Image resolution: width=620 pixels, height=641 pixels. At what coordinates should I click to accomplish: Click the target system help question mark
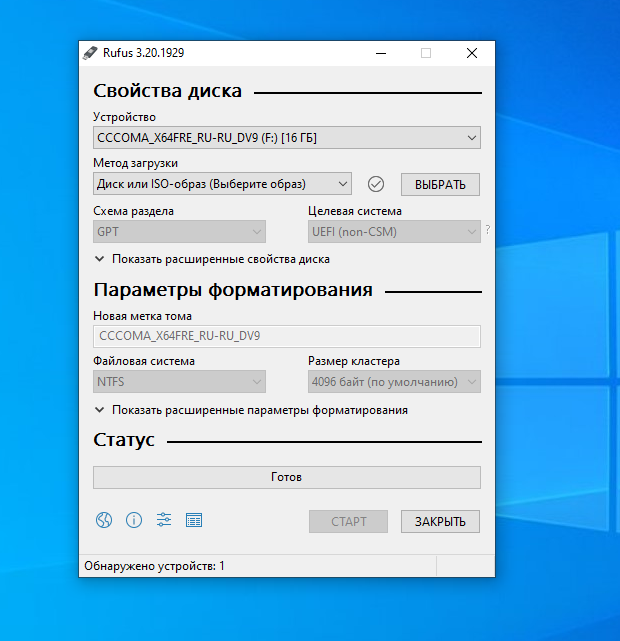coord(488,230)
